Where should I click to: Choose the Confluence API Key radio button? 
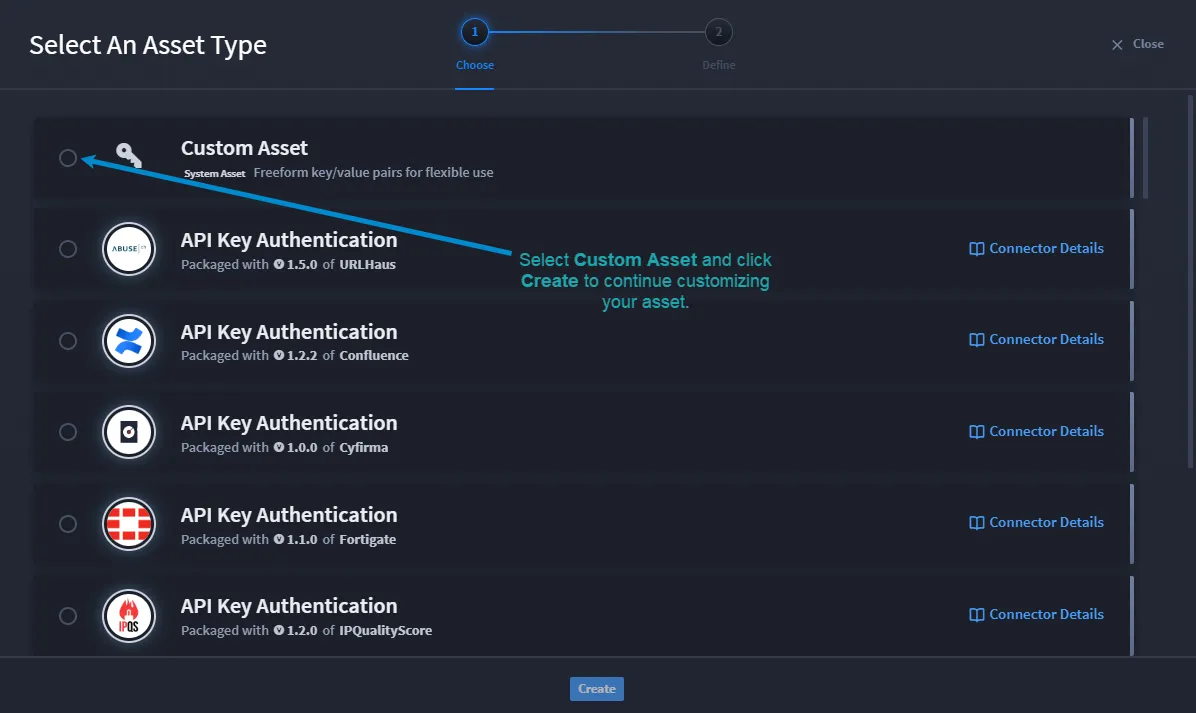point(68,341)
